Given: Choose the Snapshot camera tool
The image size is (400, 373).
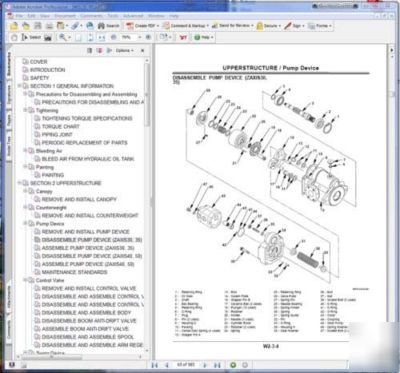Looking at the screenshot, I should (x=48, y=37).
